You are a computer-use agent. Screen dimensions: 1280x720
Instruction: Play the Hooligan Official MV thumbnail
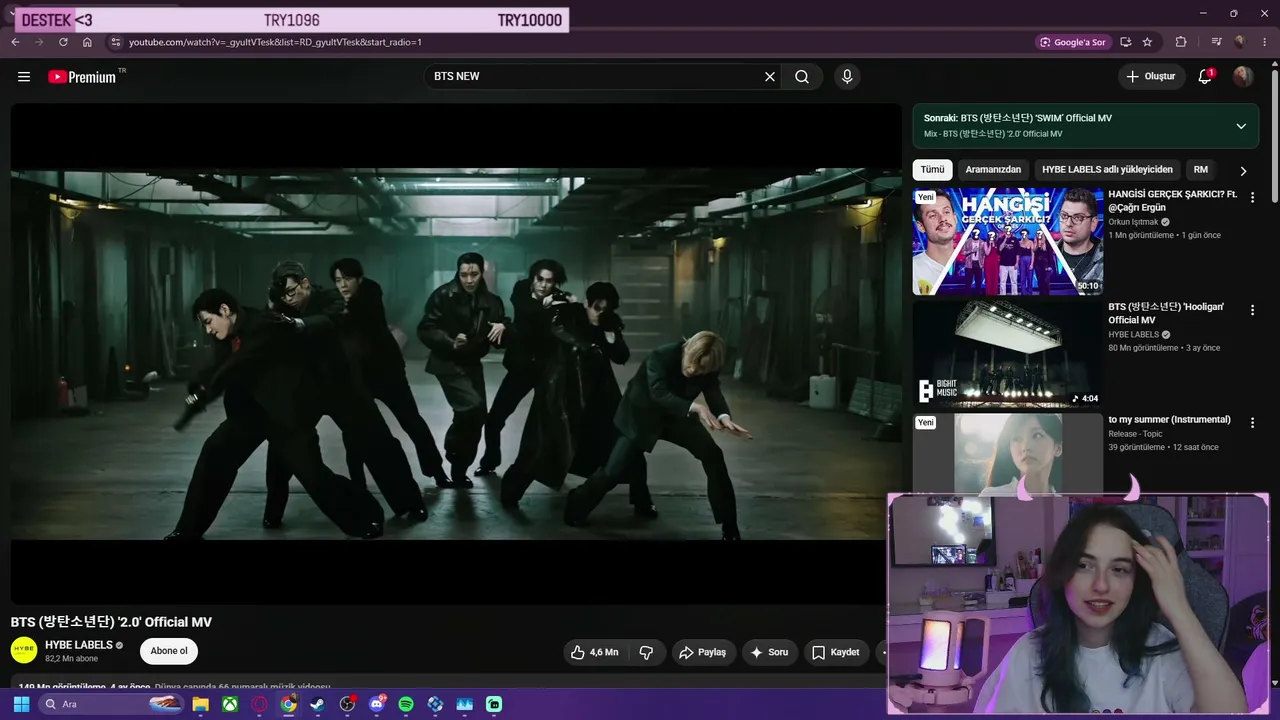pyautogui.click(x=1007, y=354)
